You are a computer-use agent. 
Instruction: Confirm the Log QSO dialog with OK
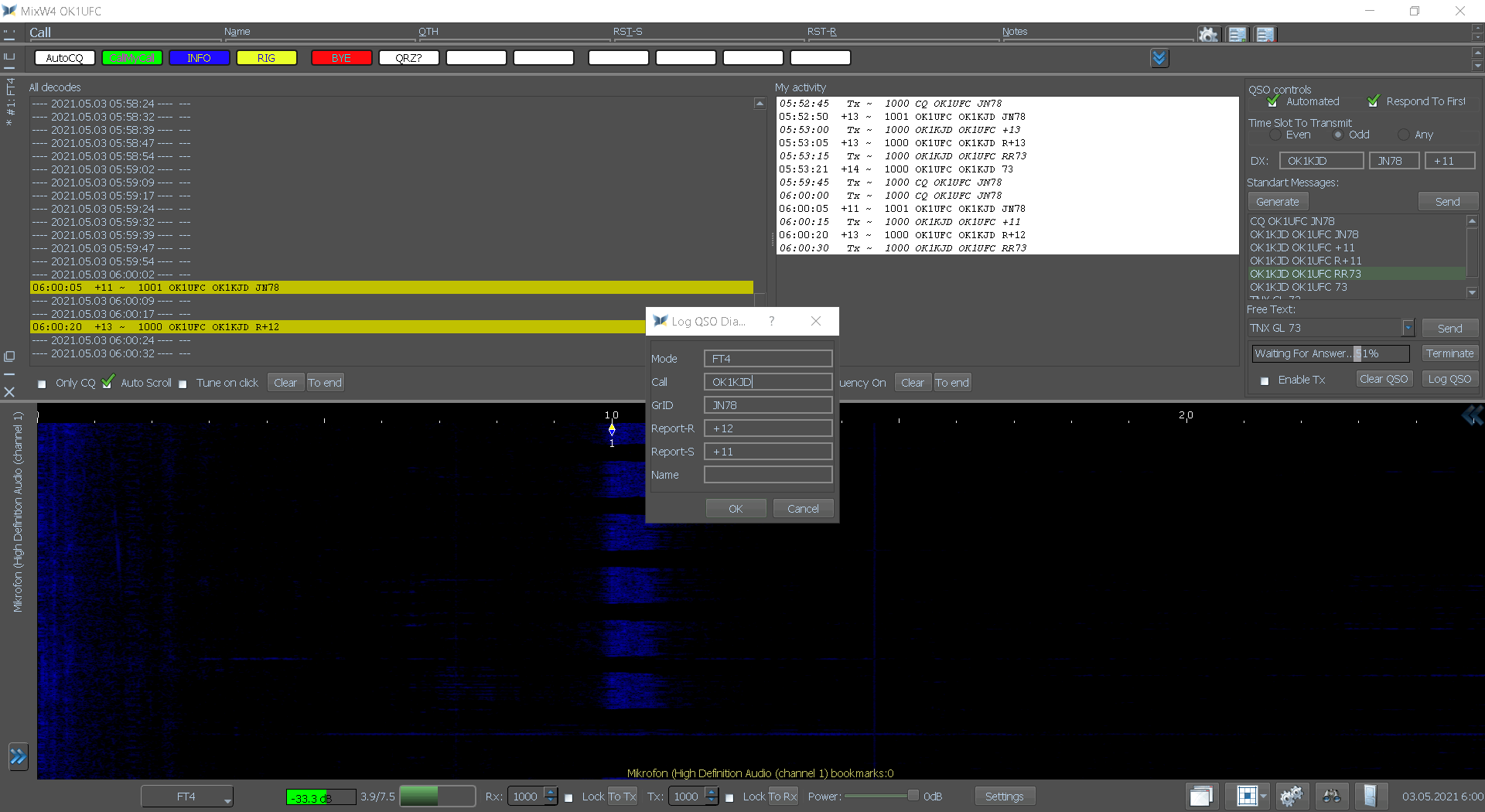[735, 509]
